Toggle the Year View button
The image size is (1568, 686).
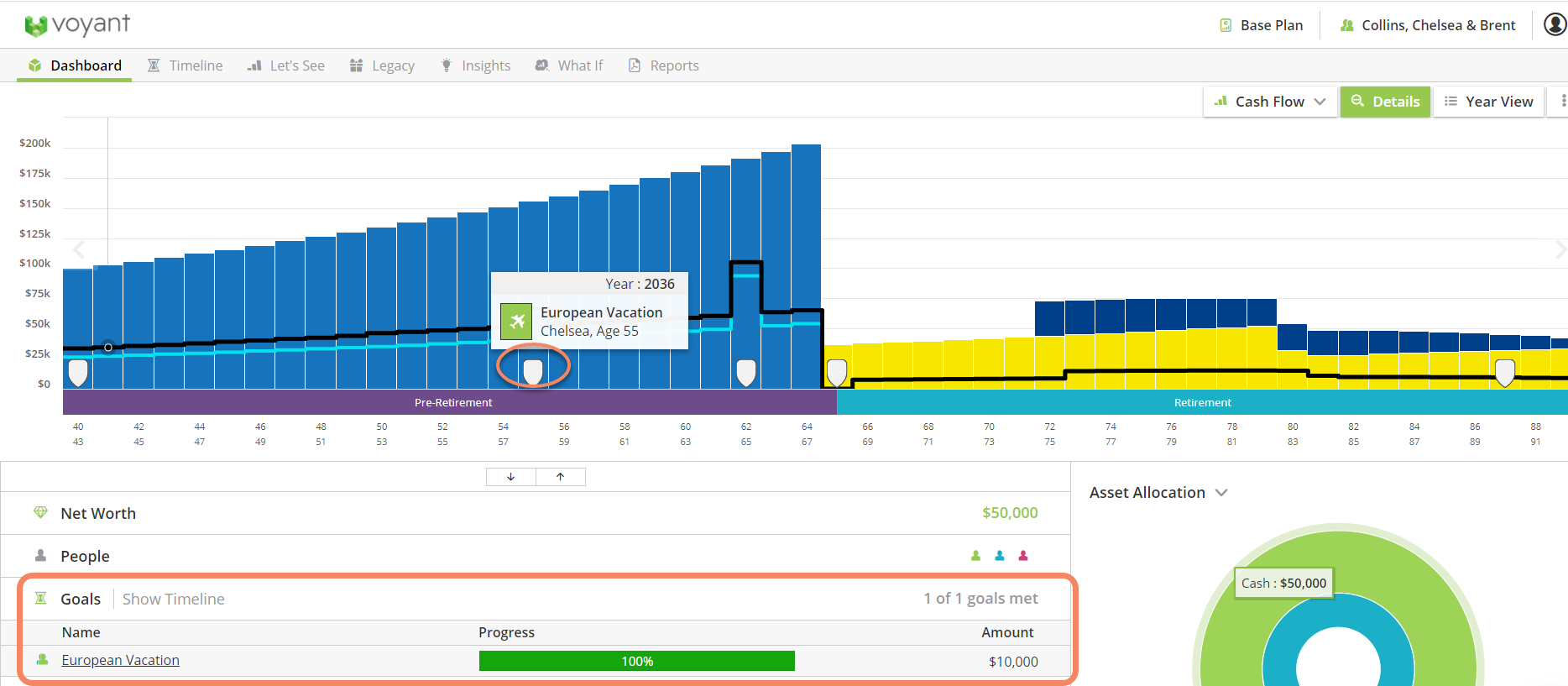pos(1488,102)
